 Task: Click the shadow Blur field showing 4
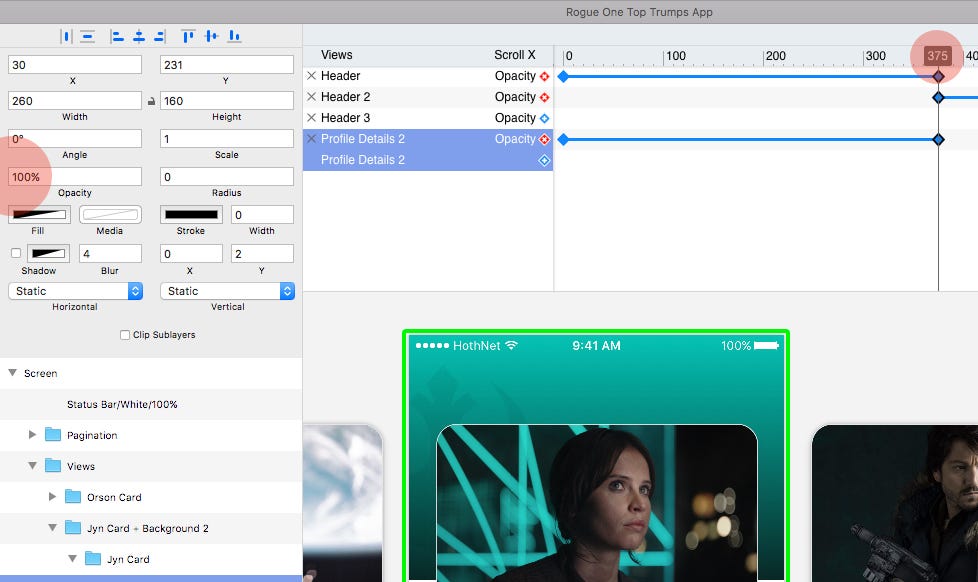[x=110, y=253]
